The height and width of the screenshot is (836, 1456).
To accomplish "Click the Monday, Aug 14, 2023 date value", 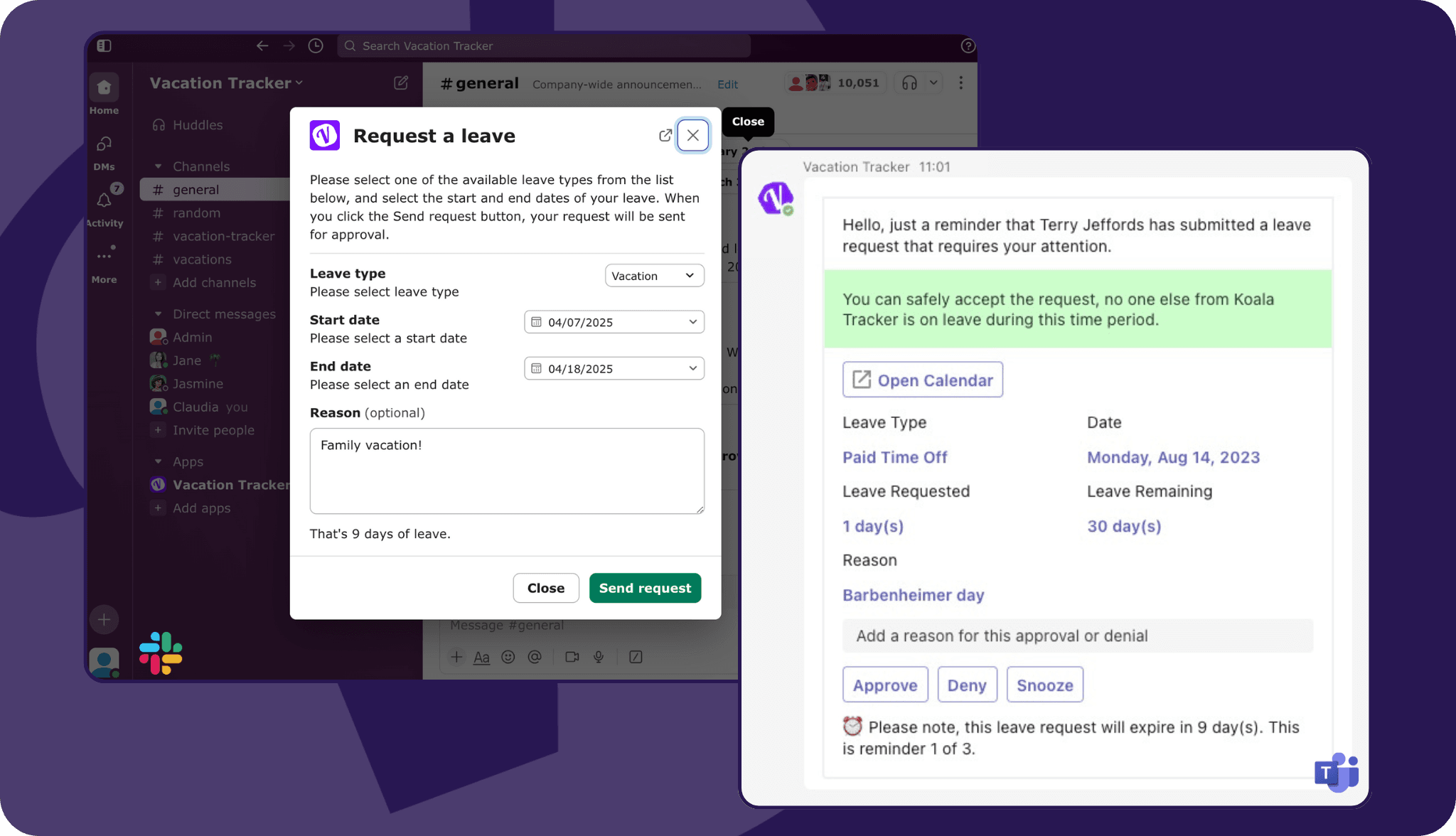I will (x=1173, y=457).
